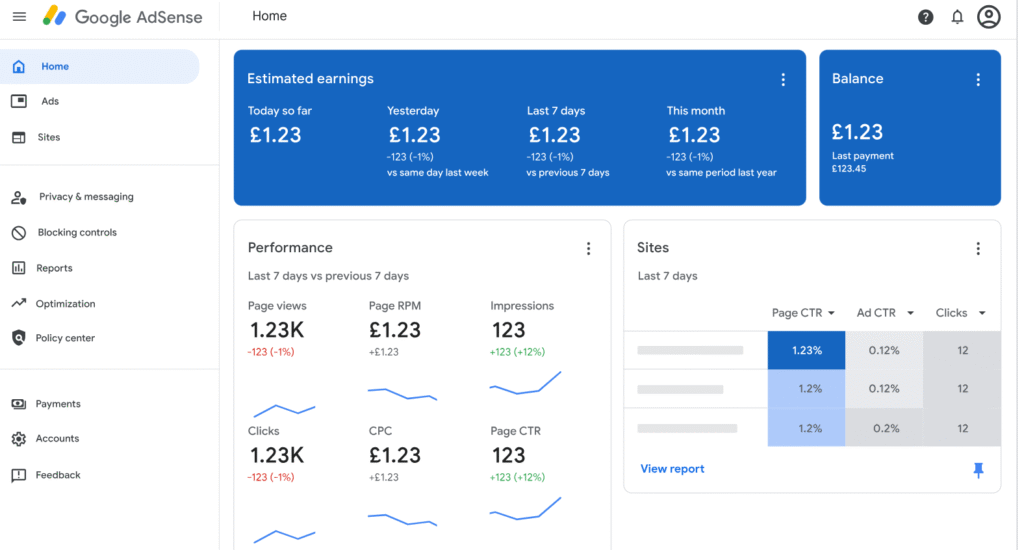The height and width of the screenshot is (550, 1024).
Task: Click the dark blue 1.23% Page CTR cell
Action: pos(806,351)
